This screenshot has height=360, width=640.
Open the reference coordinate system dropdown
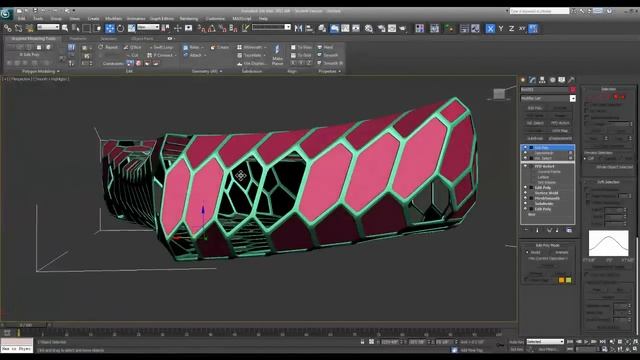coord(148,27)
